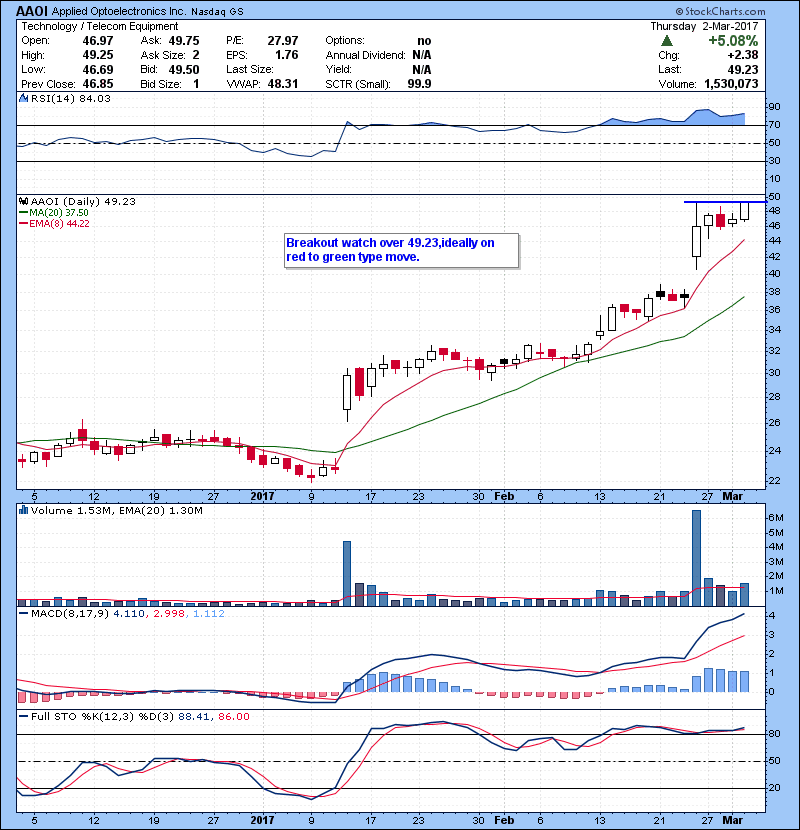Select the stochastic %K value 88.41
This screenshot has width=800, height=830.
pos(194,716)
